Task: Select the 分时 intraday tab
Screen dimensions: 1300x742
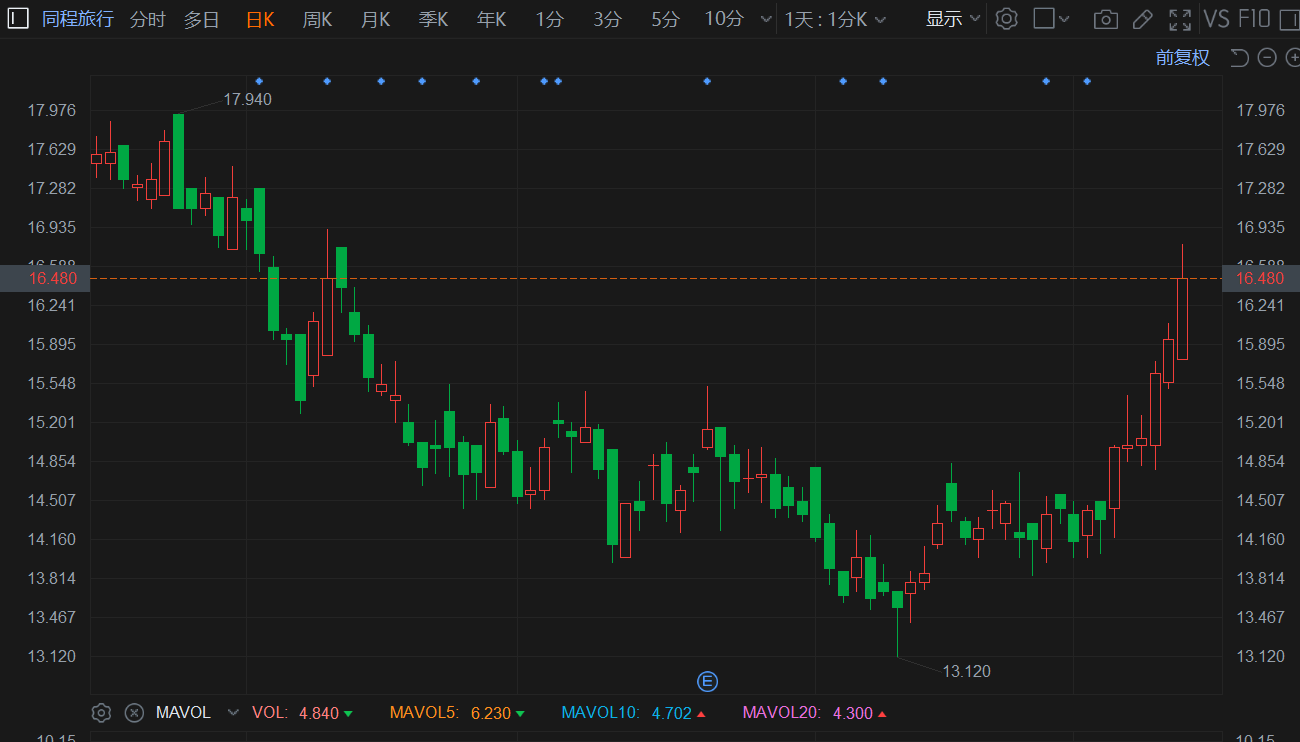Action: [147, 19]
